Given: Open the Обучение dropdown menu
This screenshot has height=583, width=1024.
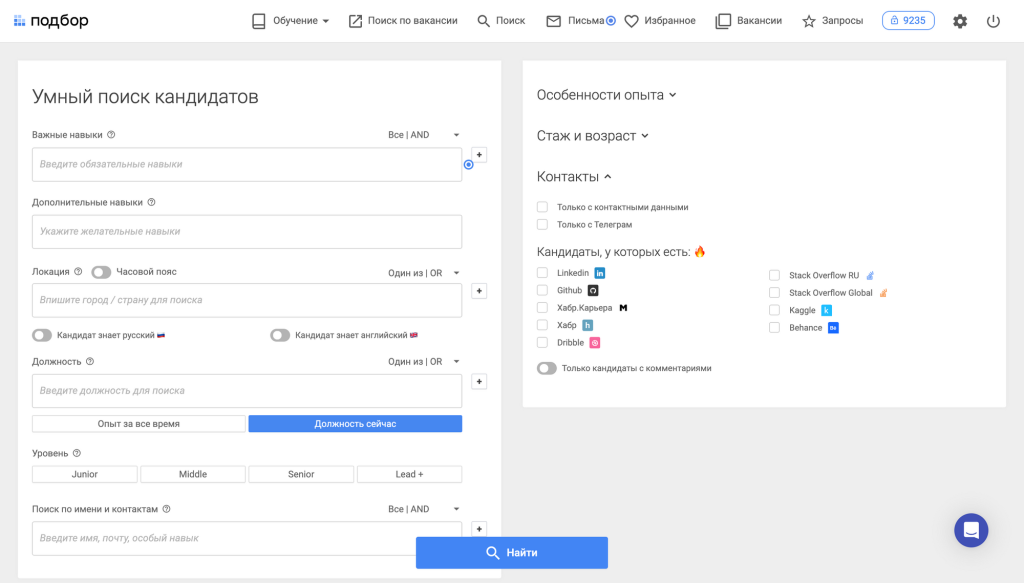Looking at the screenshot, I should click(290, 21).
